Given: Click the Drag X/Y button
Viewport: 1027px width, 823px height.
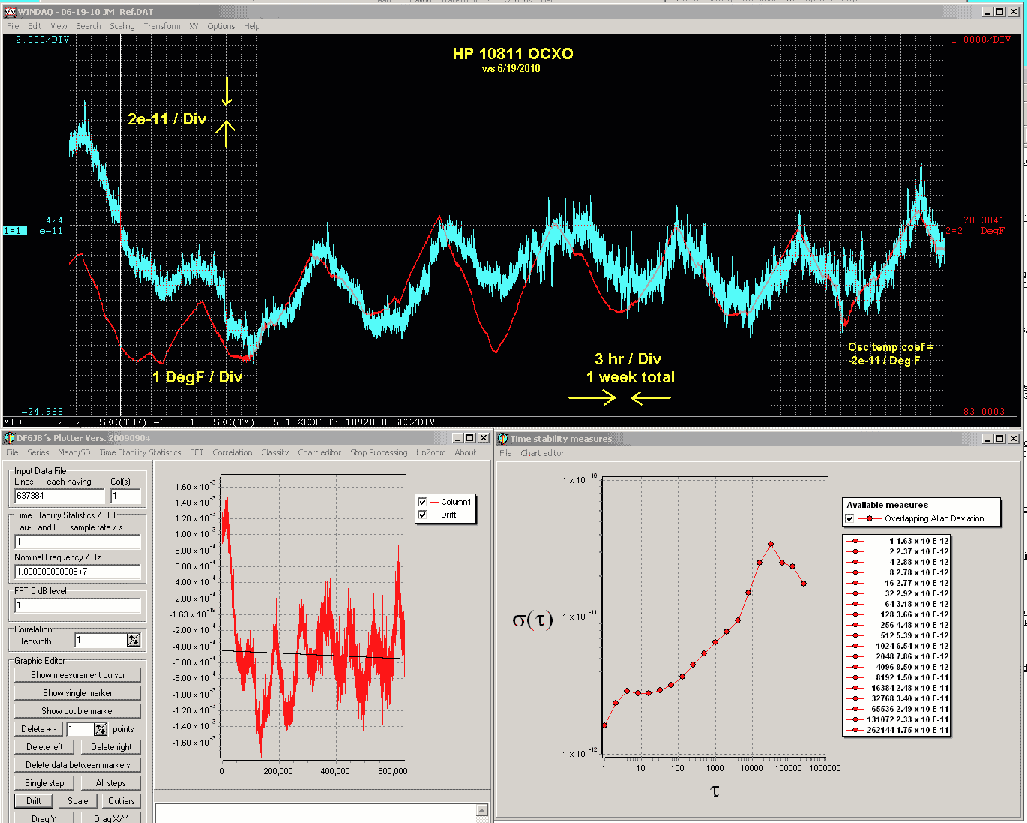Looking at the screenshot, I should pos(111,818).
